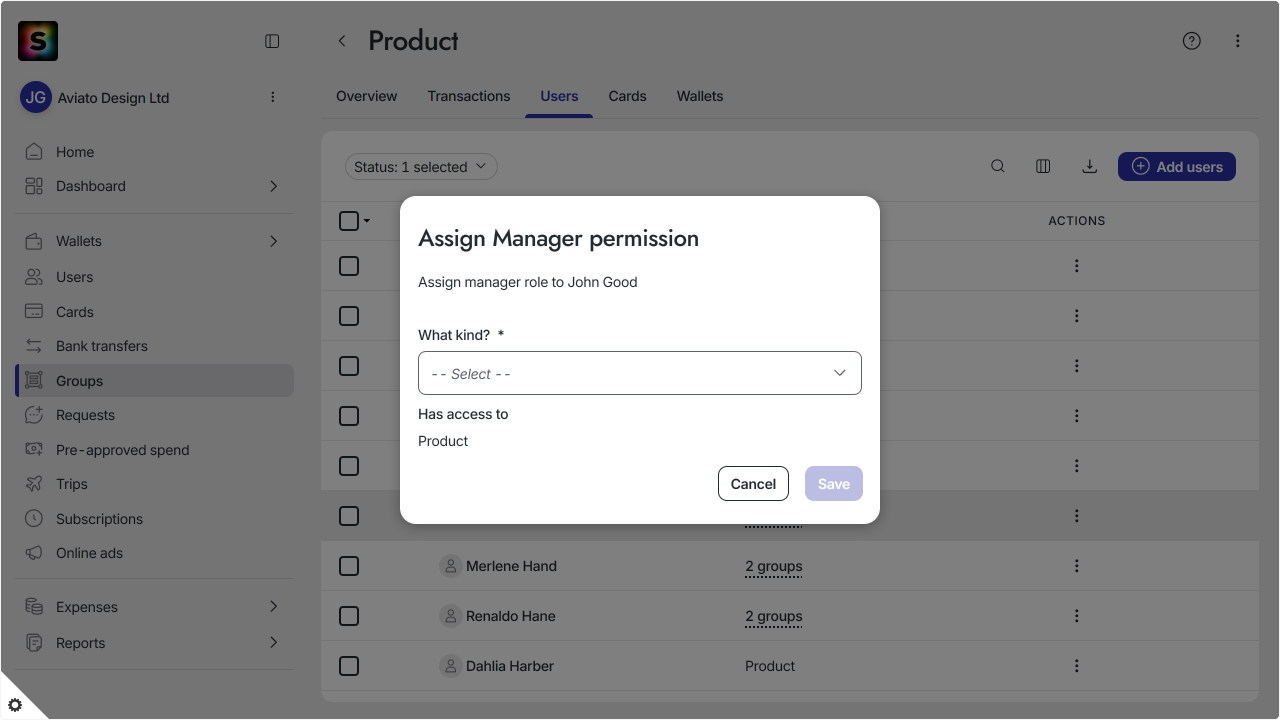Open settings gear in bottom corner

click(15, 704)
